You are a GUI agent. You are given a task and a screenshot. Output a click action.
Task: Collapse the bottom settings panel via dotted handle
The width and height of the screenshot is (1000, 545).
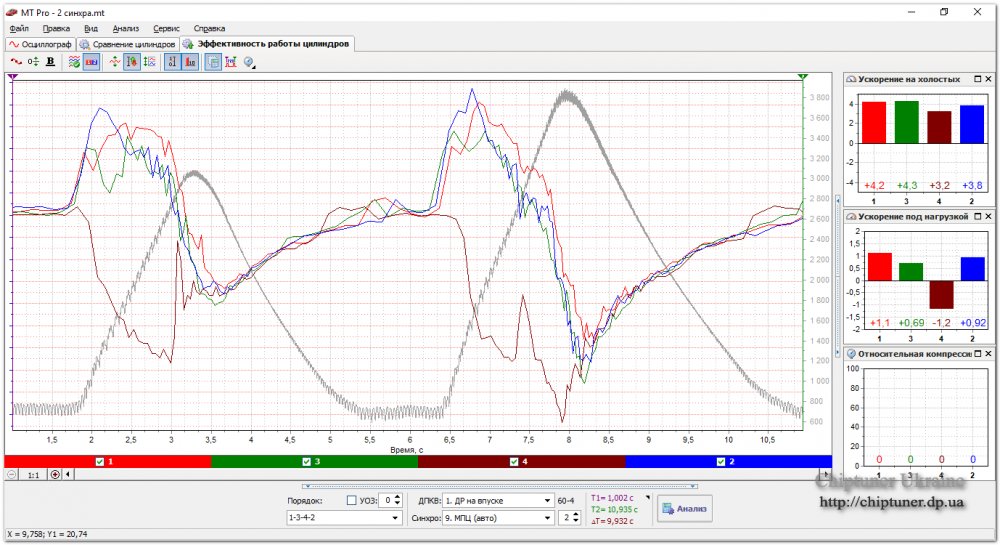499,486
